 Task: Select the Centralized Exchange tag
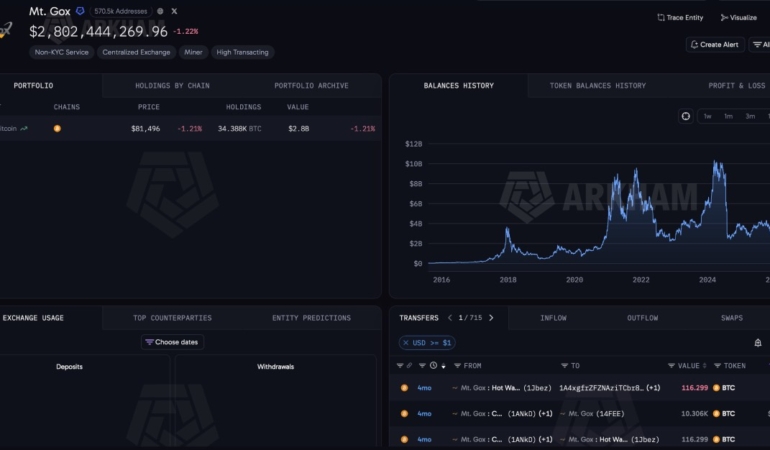coord(136,52)
